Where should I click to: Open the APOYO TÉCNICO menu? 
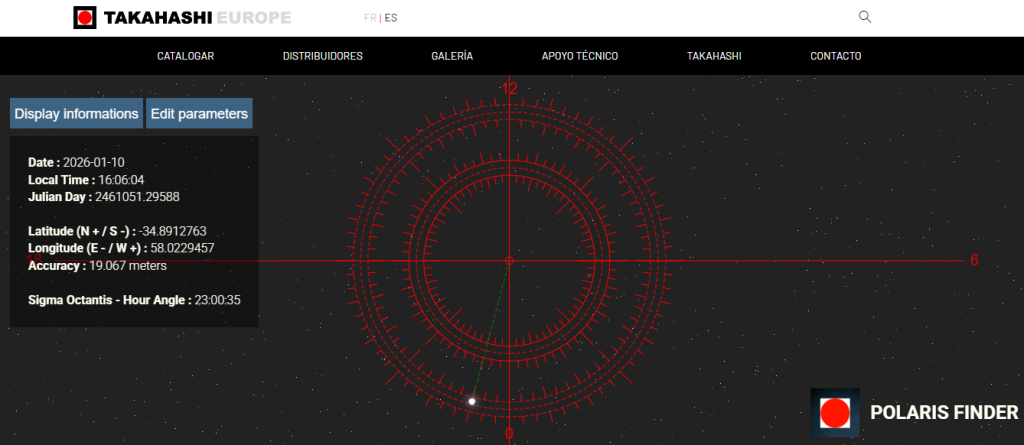(580, 56)
